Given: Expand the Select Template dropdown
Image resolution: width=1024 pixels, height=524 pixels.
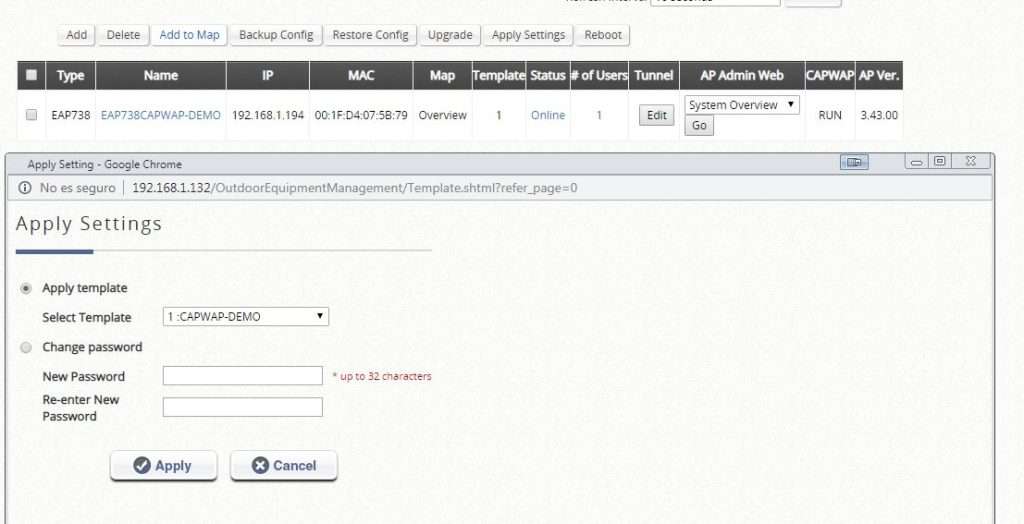Looking at the screenshot, I should [x=246, y=317].
